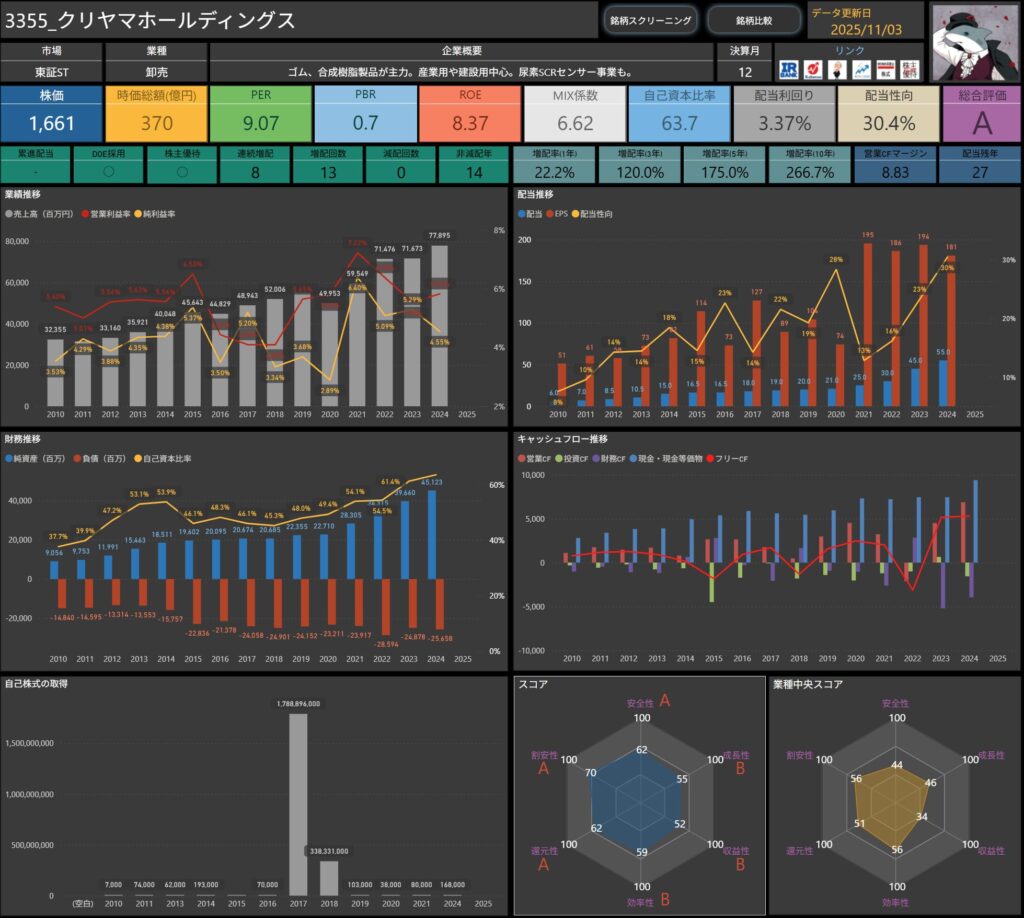Open the IR BANK link icon
This screenshot has height=918, width=1024.
pos(790,69)
